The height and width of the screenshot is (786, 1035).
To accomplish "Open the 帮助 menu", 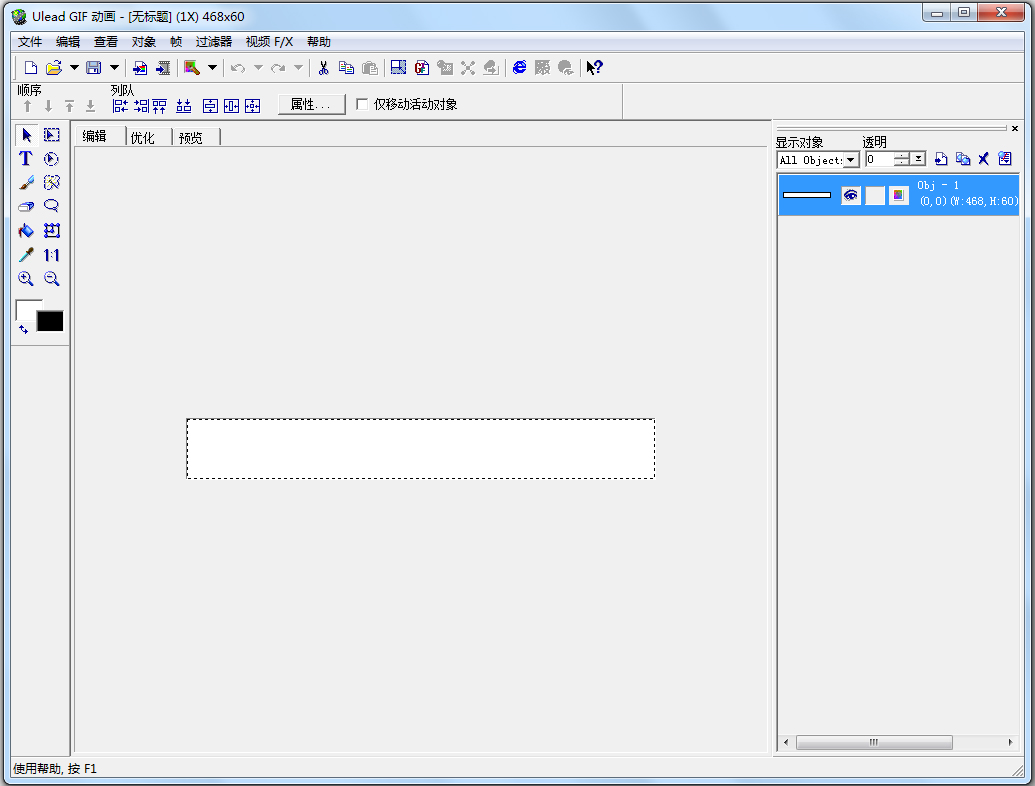I will [x=318, y=42].
